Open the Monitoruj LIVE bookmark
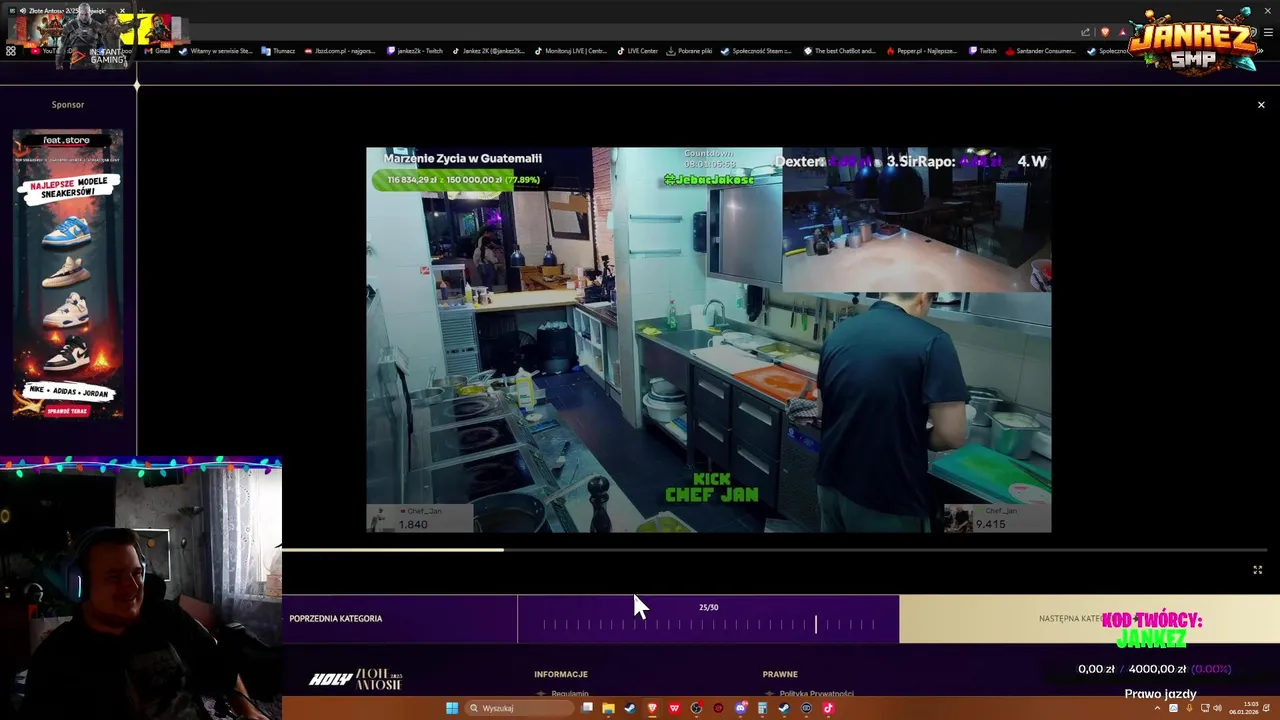 point(570,51)
